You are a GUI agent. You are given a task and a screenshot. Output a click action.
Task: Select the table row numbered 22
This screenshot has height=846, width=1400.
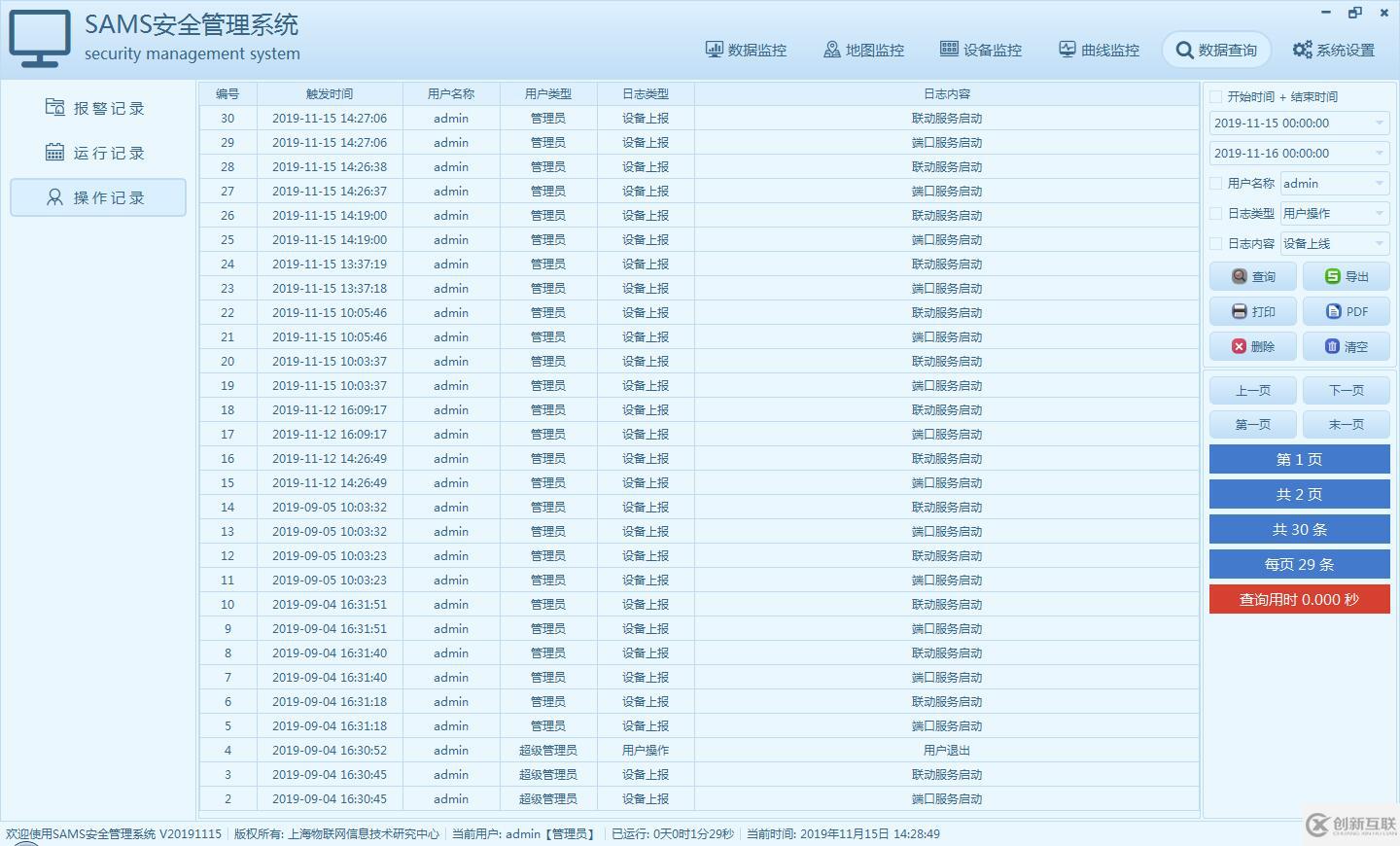point(699,312)
